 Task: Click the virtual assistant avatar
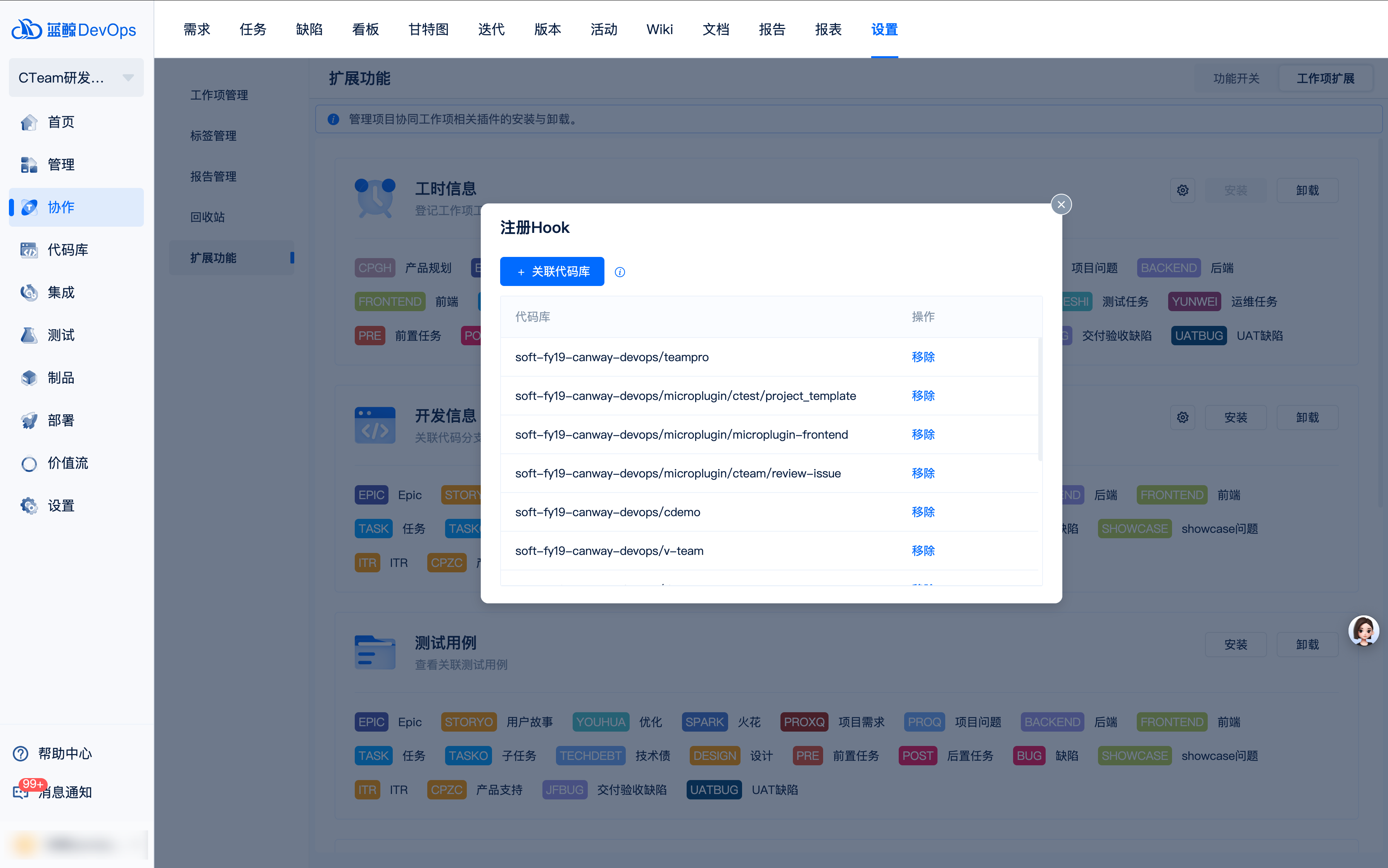point(1363,631)
